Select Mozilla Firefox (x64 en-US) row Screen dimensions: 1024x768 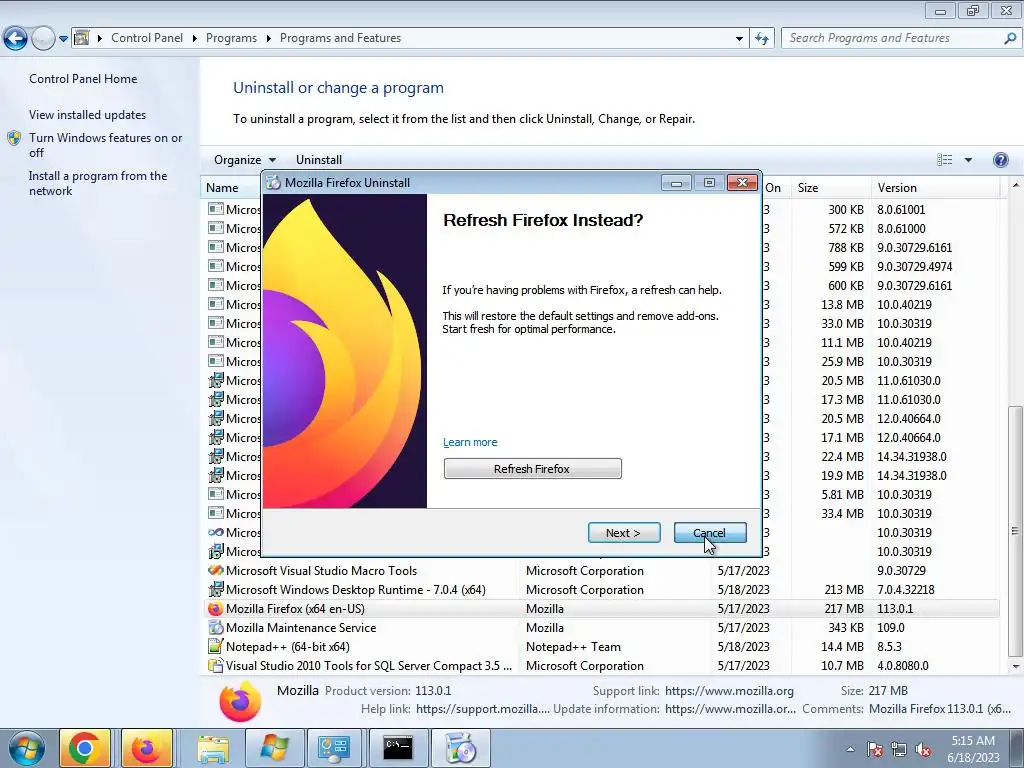pyautogui.click(x=601, y=609)
